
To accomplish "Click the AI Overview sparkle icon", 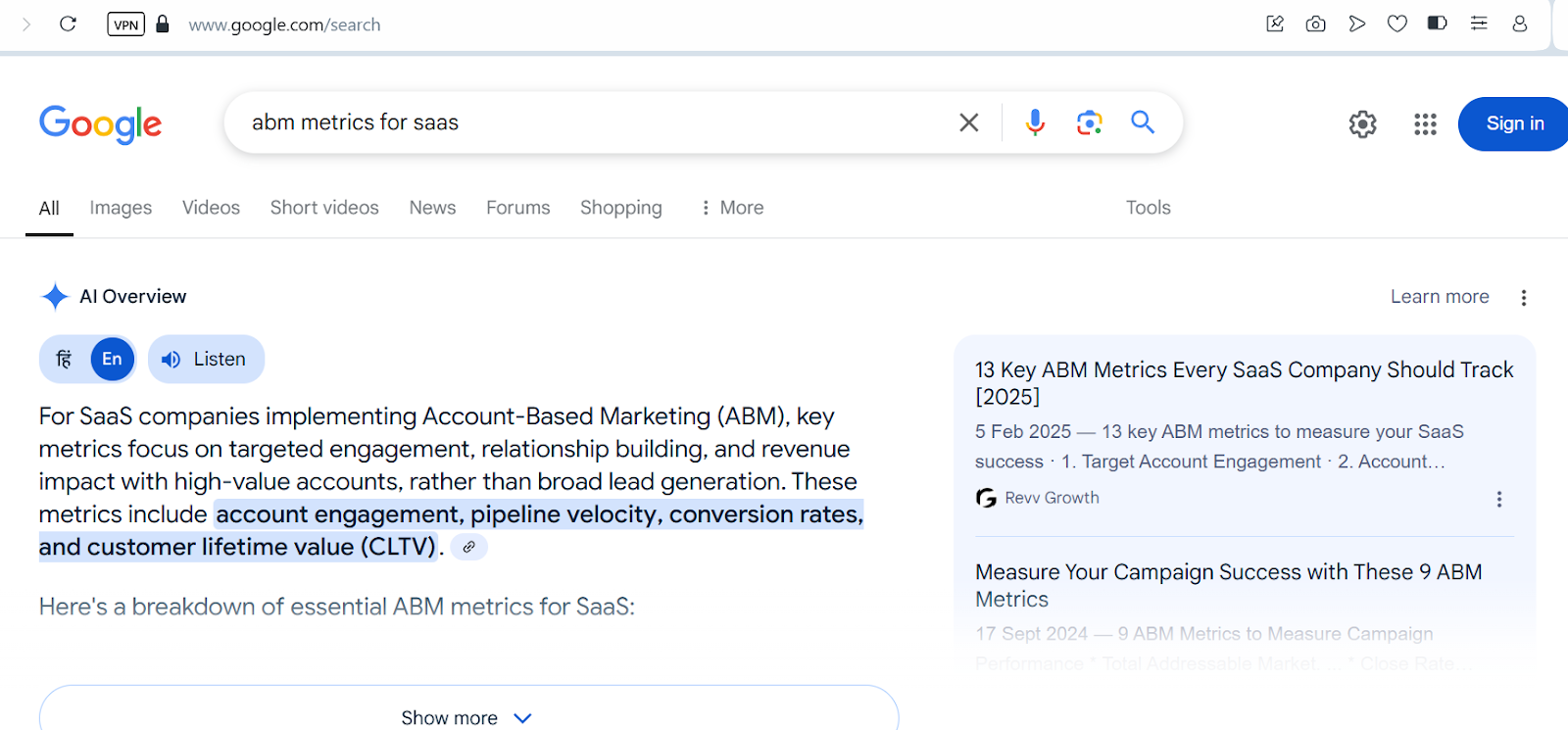I will (55, 296).
